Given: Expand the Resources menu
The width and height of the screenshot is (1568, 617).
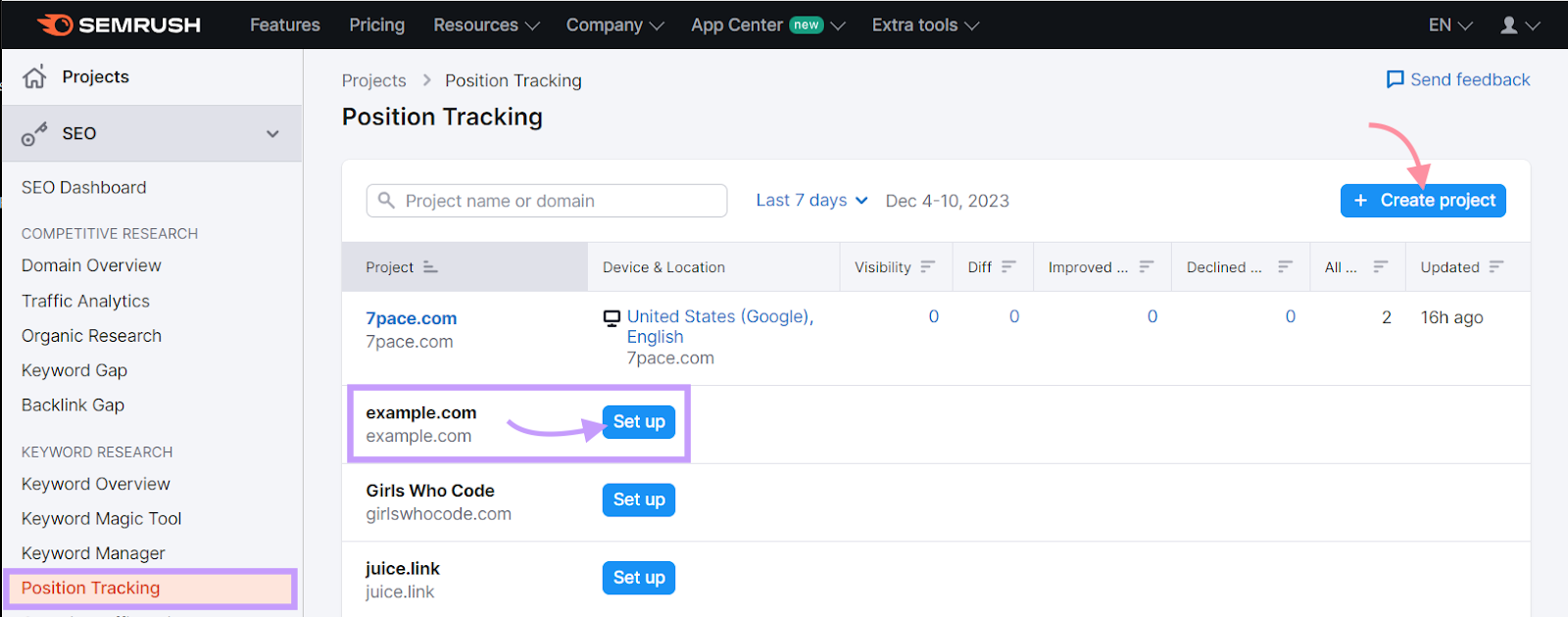Looking at the screenshot, I should (486, 24).
